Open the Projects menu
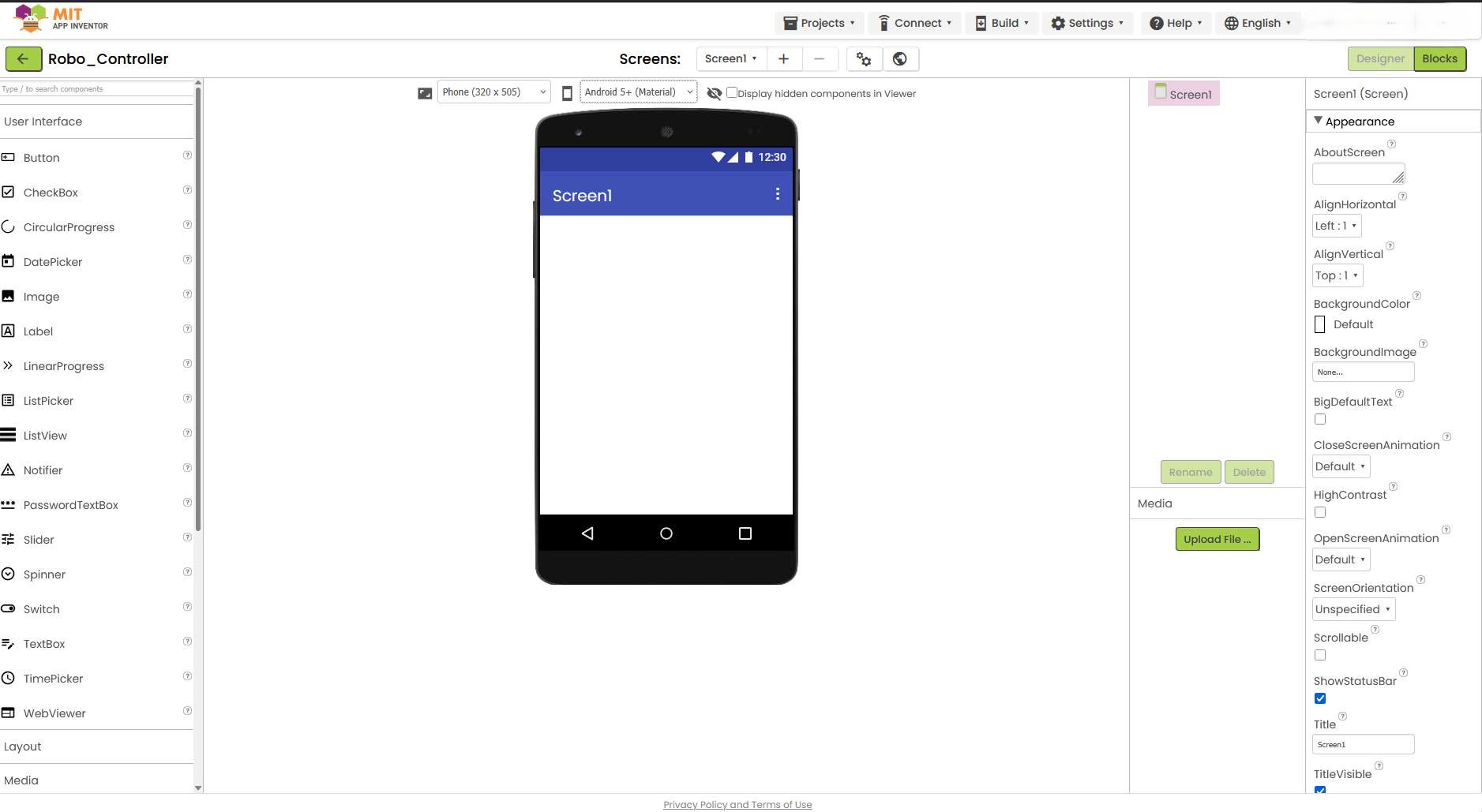 pyautogui.click(x=819, y=22)
